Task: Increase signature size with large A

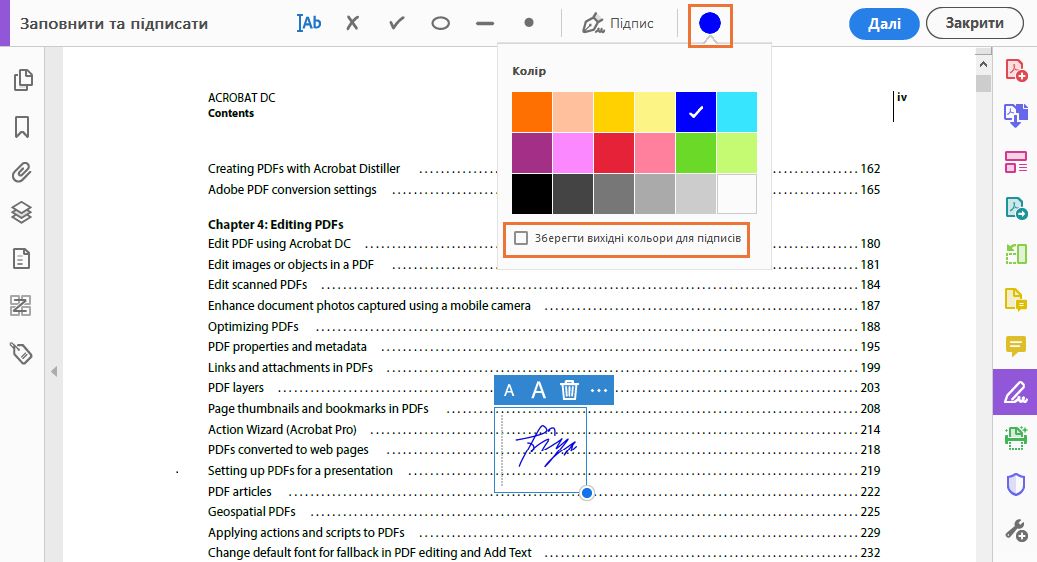Action: coord(538,390)
